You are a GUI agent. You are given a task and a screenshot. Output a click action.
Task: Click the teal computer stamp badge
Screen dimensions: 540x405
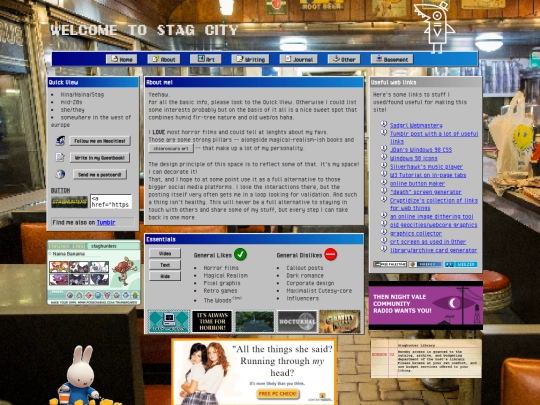click(x=168, y=321)
